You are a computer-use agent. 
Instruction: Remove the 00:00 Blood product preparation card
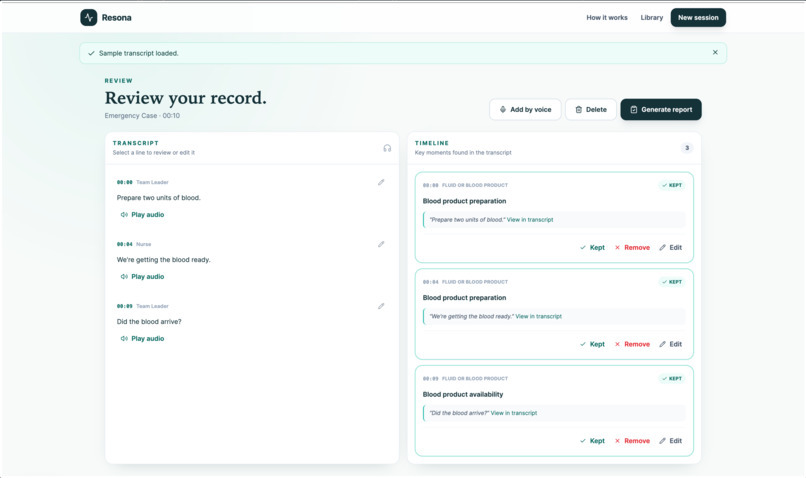tap(632, 248)
